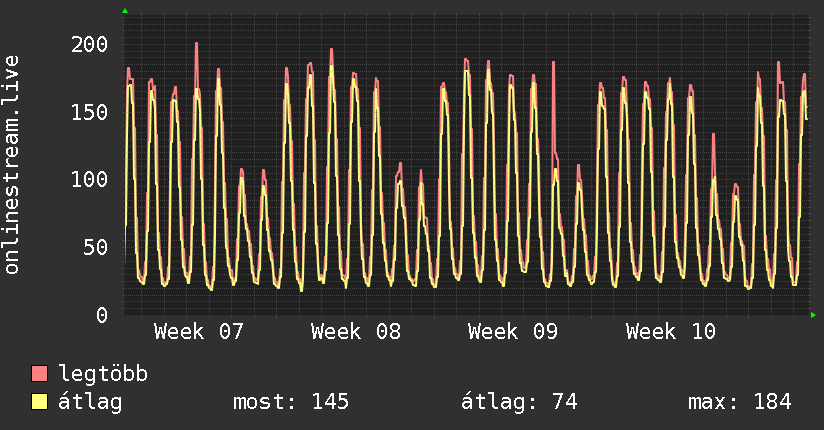
Task: Click the green arrow ending x-axis
Action: (x=813, y=315)
